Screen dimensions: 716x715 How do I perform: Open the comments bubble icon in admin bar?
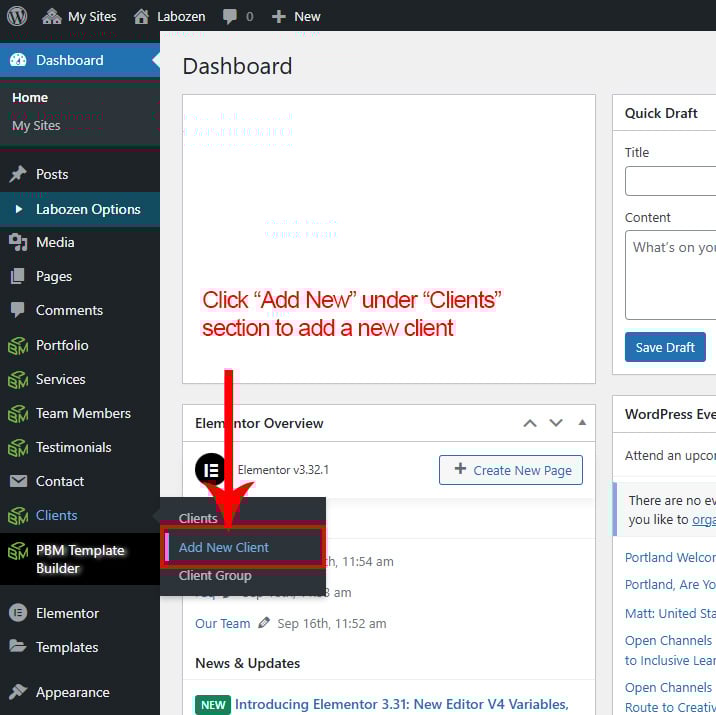[x=230, y=16]
